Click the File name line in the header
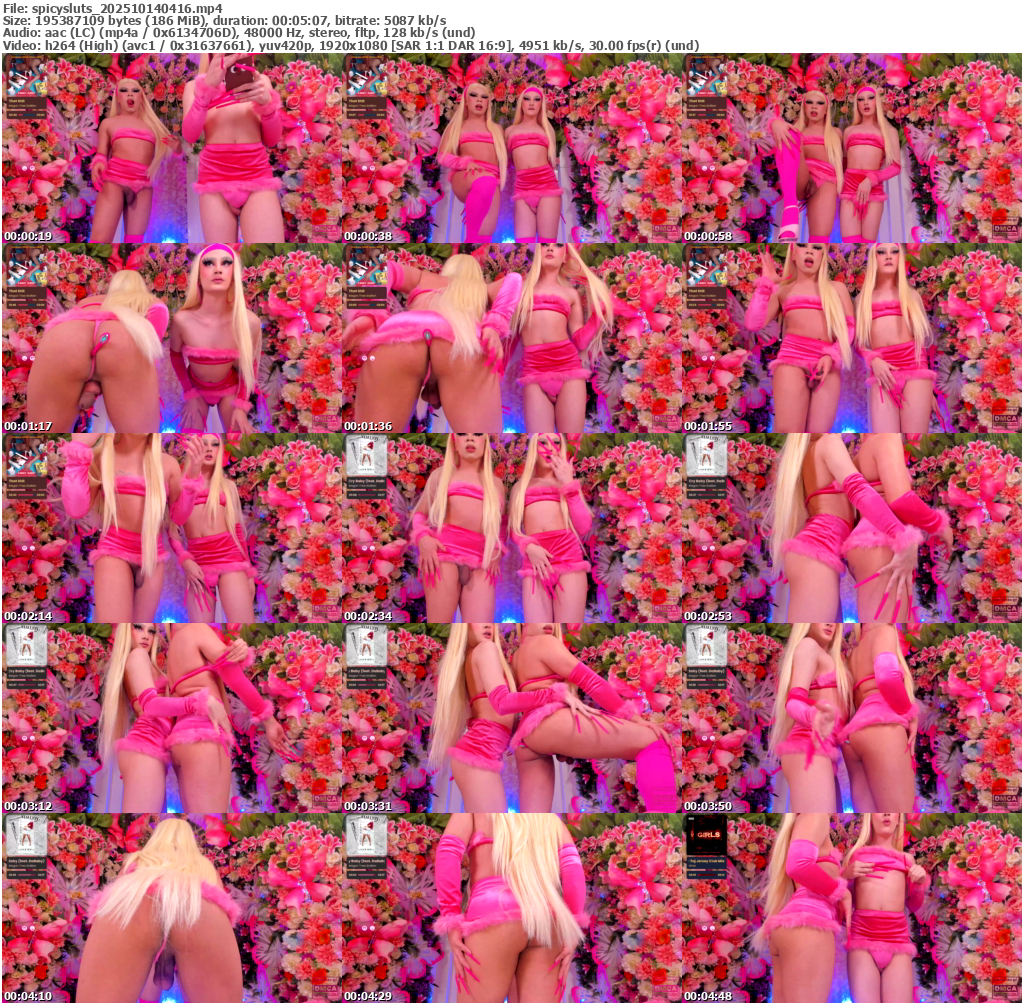This screenshot has height=1003, width=1024. point(112,7)
